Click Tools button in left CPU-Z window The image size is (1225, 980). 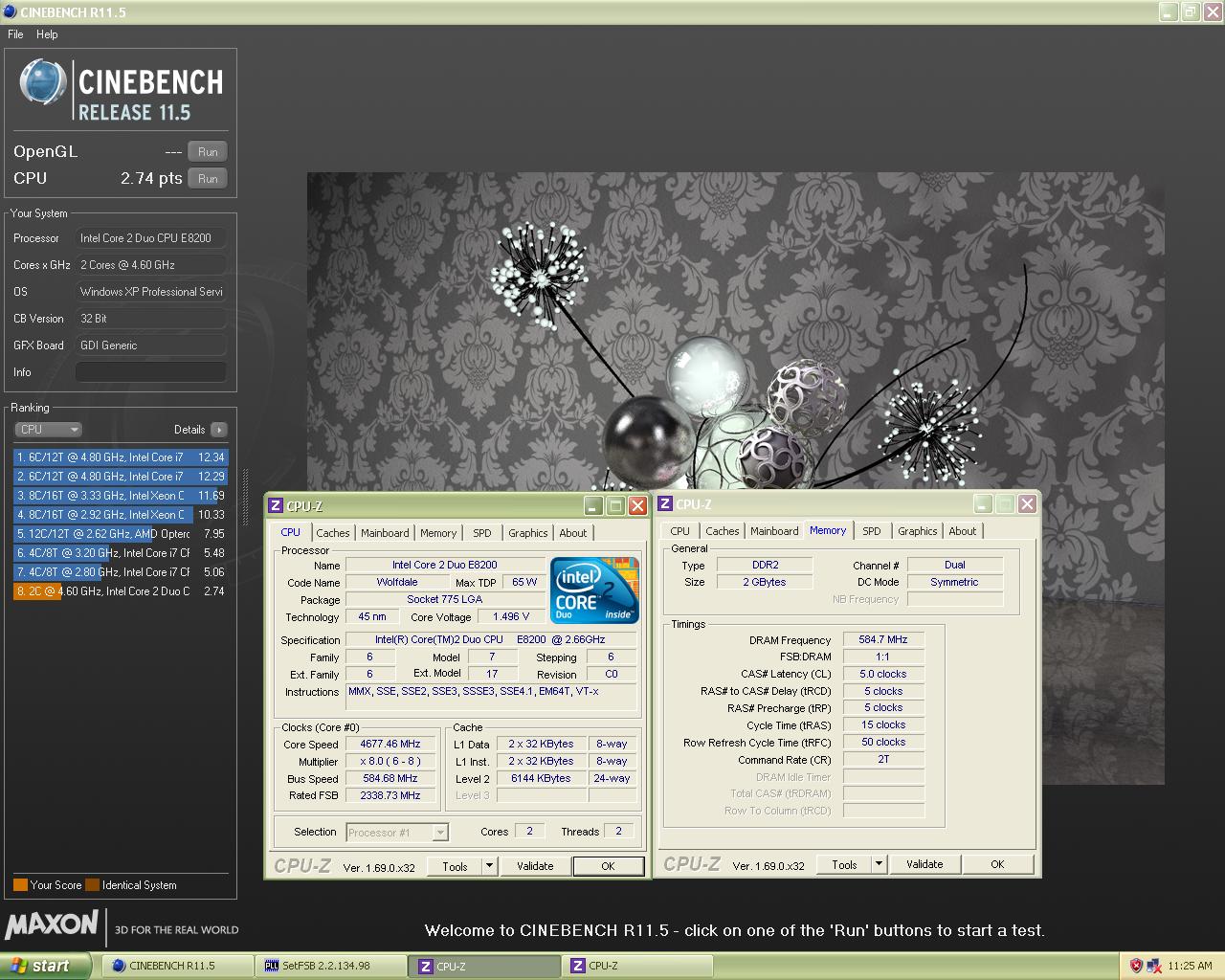tap(455, 866)
